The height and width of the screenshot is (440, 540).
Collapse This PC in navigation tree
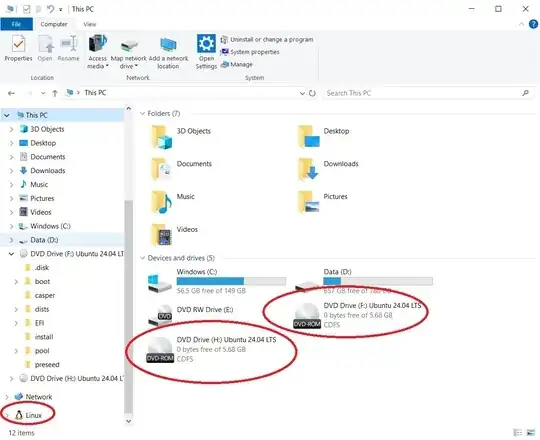click(7, 115)
